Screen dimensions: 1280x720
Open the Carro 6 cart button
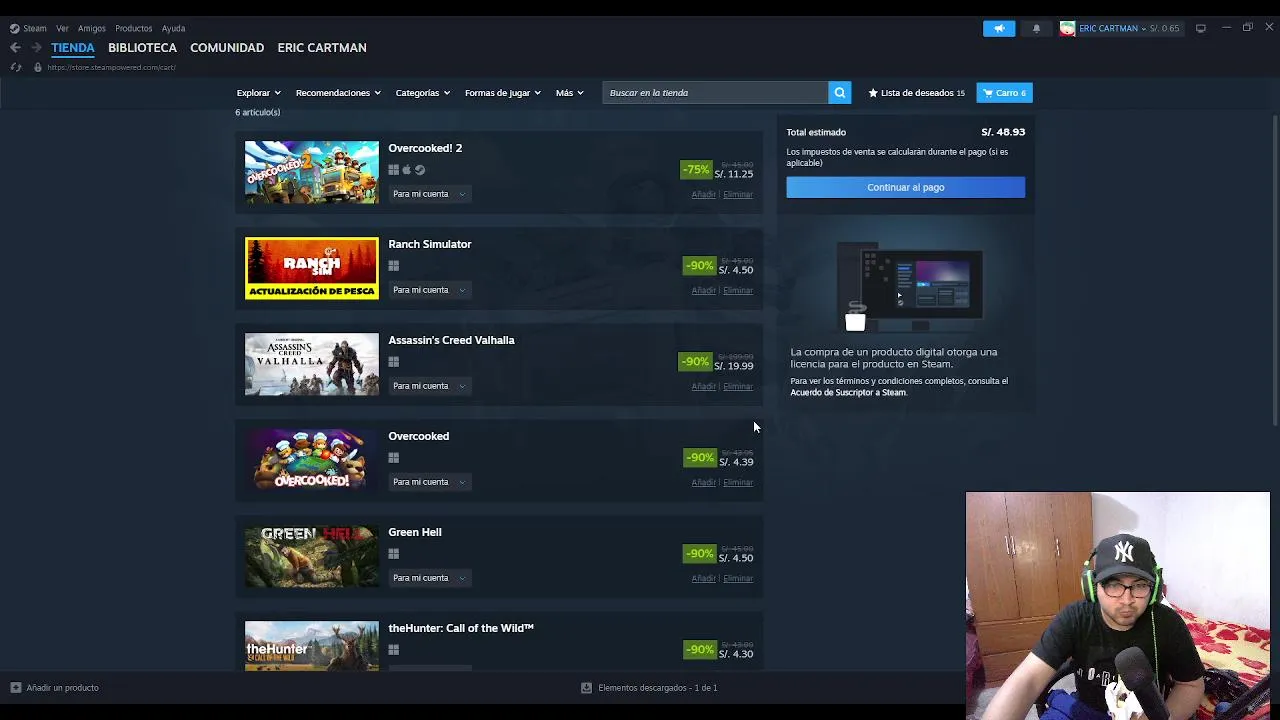pos(1004,93)
